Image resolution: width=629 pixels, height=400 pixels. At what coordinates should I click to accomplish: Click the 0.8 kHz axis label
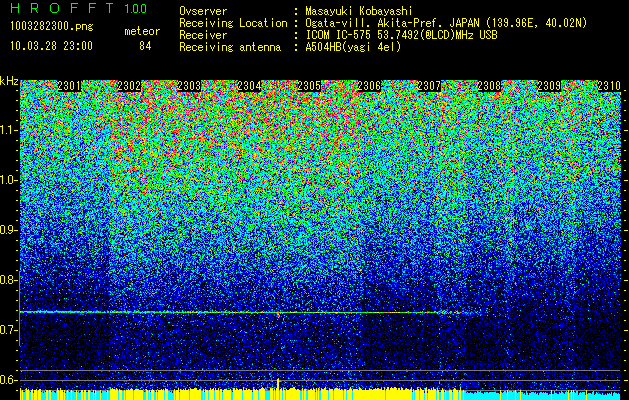click(8, 280)
